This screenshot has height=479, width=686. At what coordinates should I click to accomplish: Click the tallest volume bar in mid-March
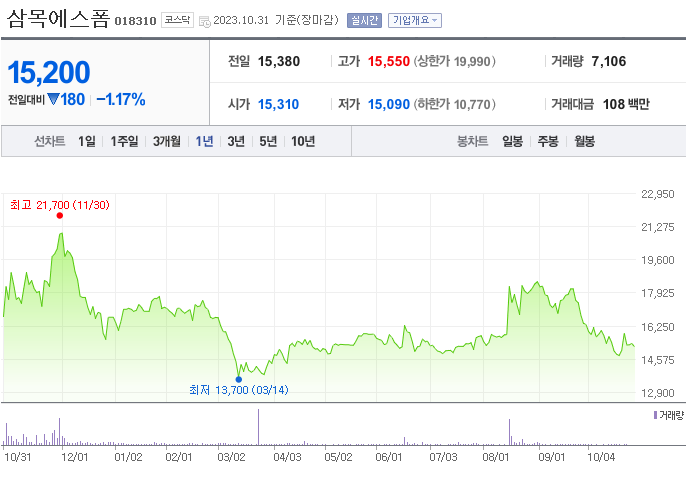click(x=259, y=427)
